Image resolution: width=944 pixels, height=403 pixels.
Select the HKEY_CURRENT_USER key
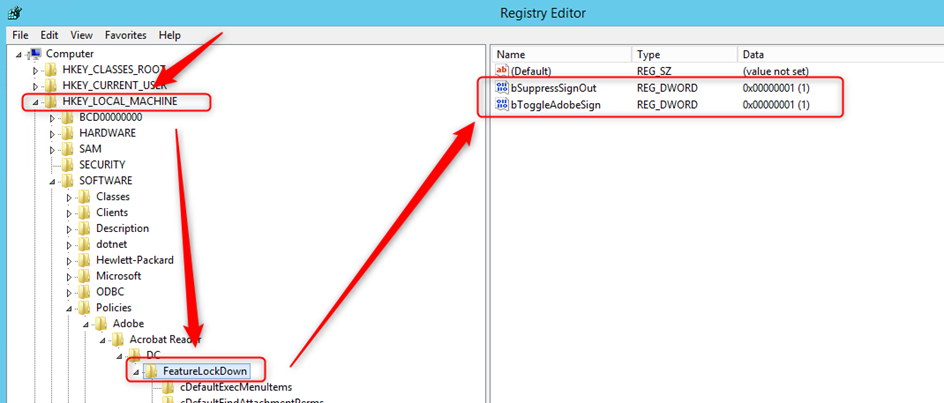point(112,85)
